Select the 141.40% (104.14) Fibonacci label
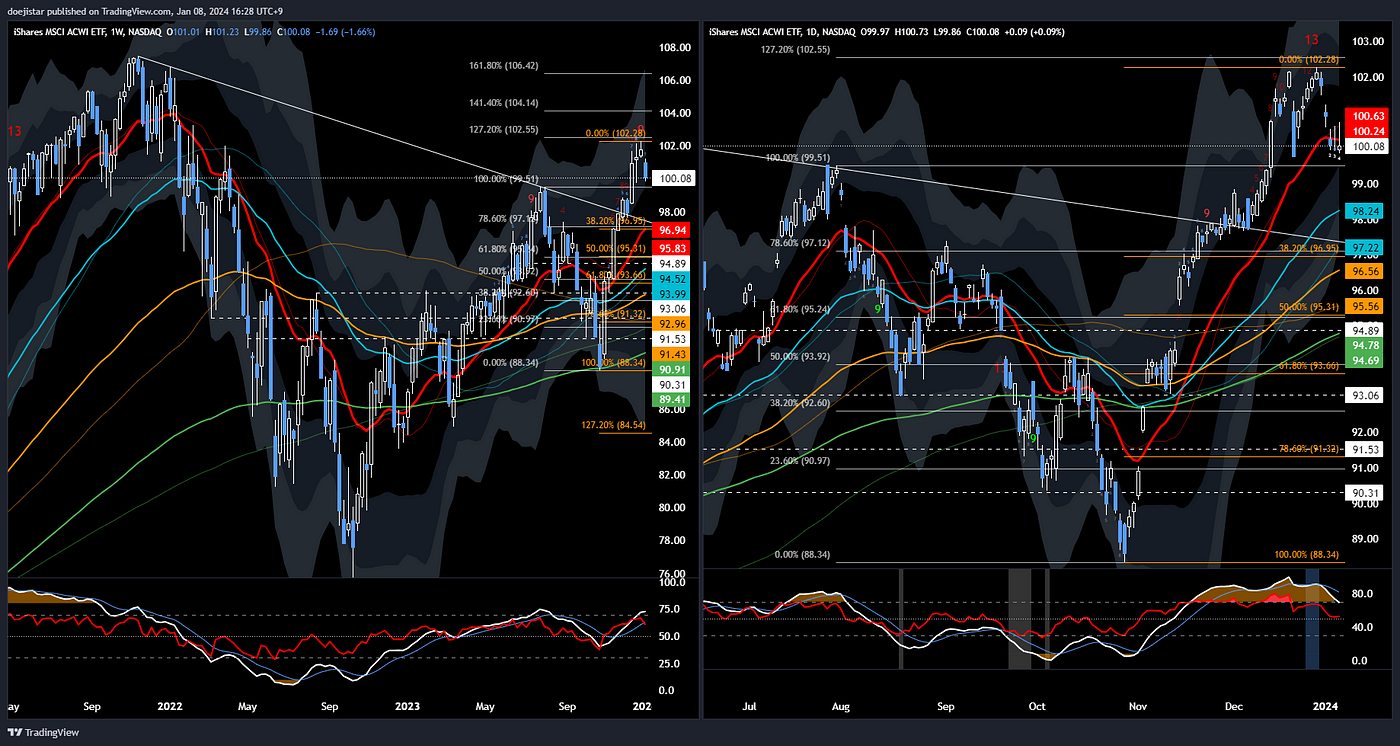The width and height of the screenshot is (1400, 746). [x=503, y=102]
